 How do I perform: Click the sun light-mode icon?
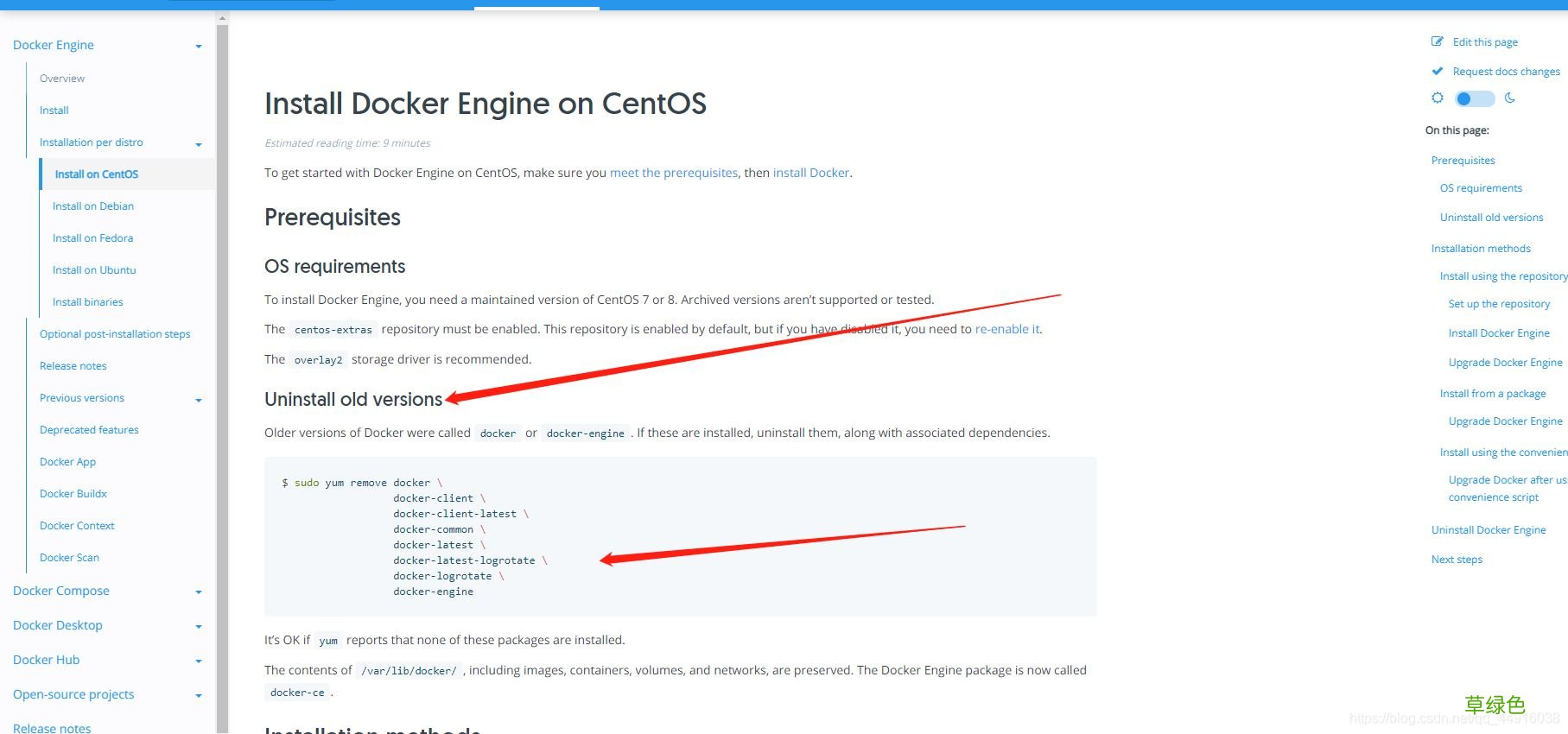pyautogui.click(x=1438, y=98)
